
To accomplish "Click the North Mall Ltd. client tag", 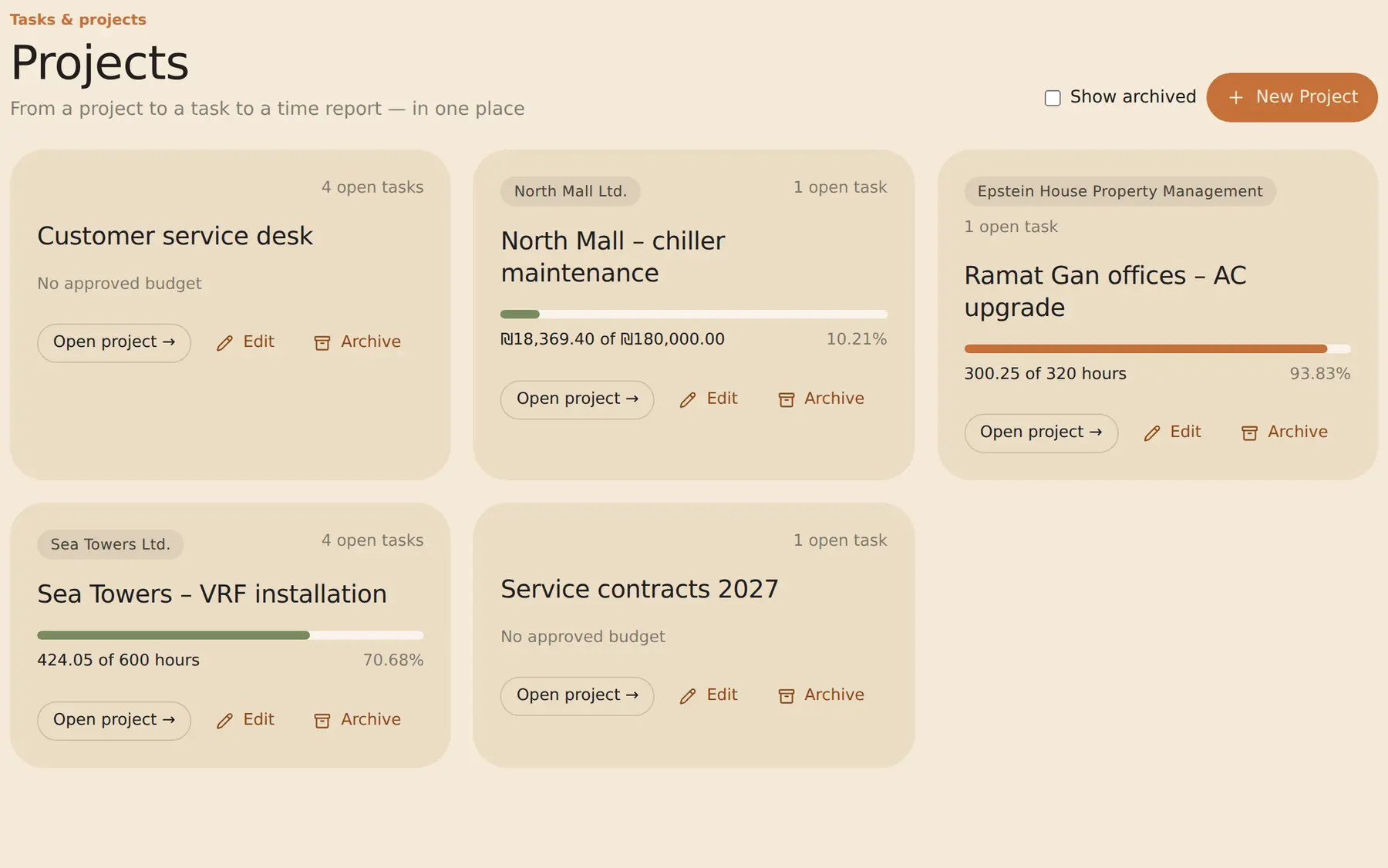I will 571,191.
